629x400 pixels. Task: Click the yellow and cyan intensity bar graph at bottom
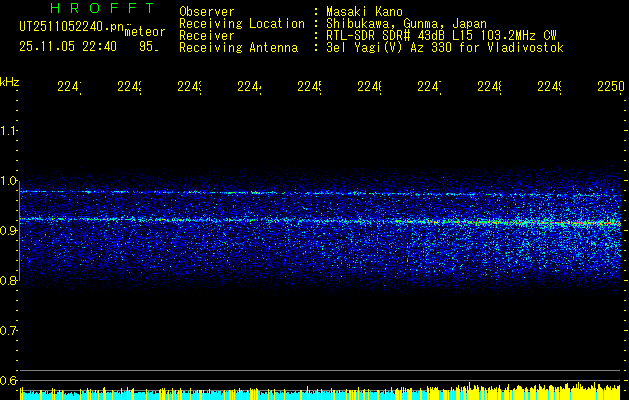pos(320,392)
